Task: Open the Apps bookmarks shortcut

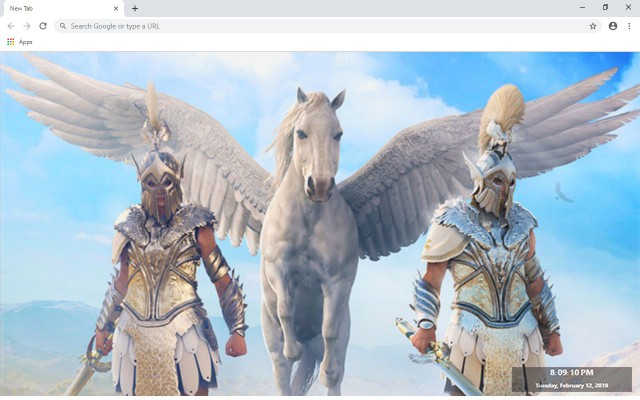Action: coord(20,42)
